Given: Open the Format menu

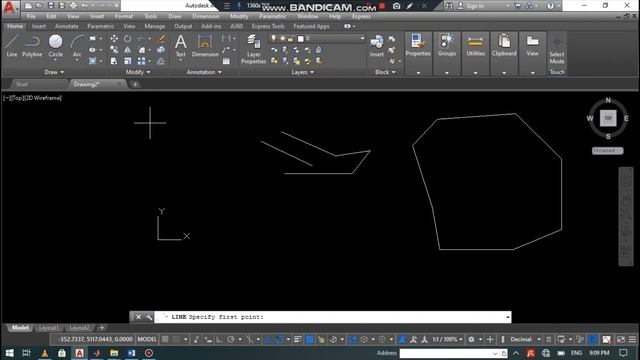Looking at the screenshot, I should 124,16.
